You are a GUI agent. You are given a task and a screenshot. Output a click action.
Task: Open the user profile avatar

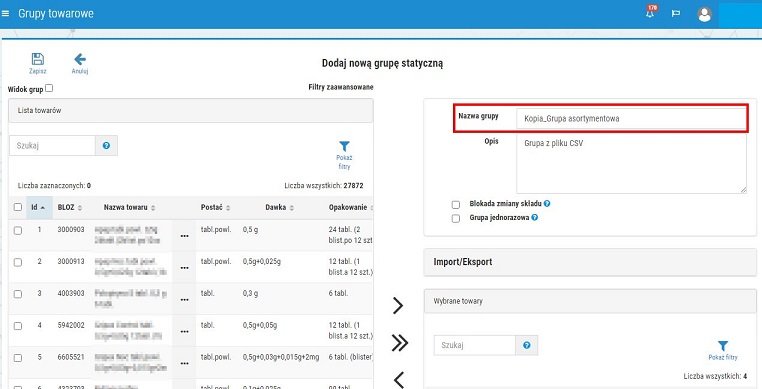click(704, 14)
